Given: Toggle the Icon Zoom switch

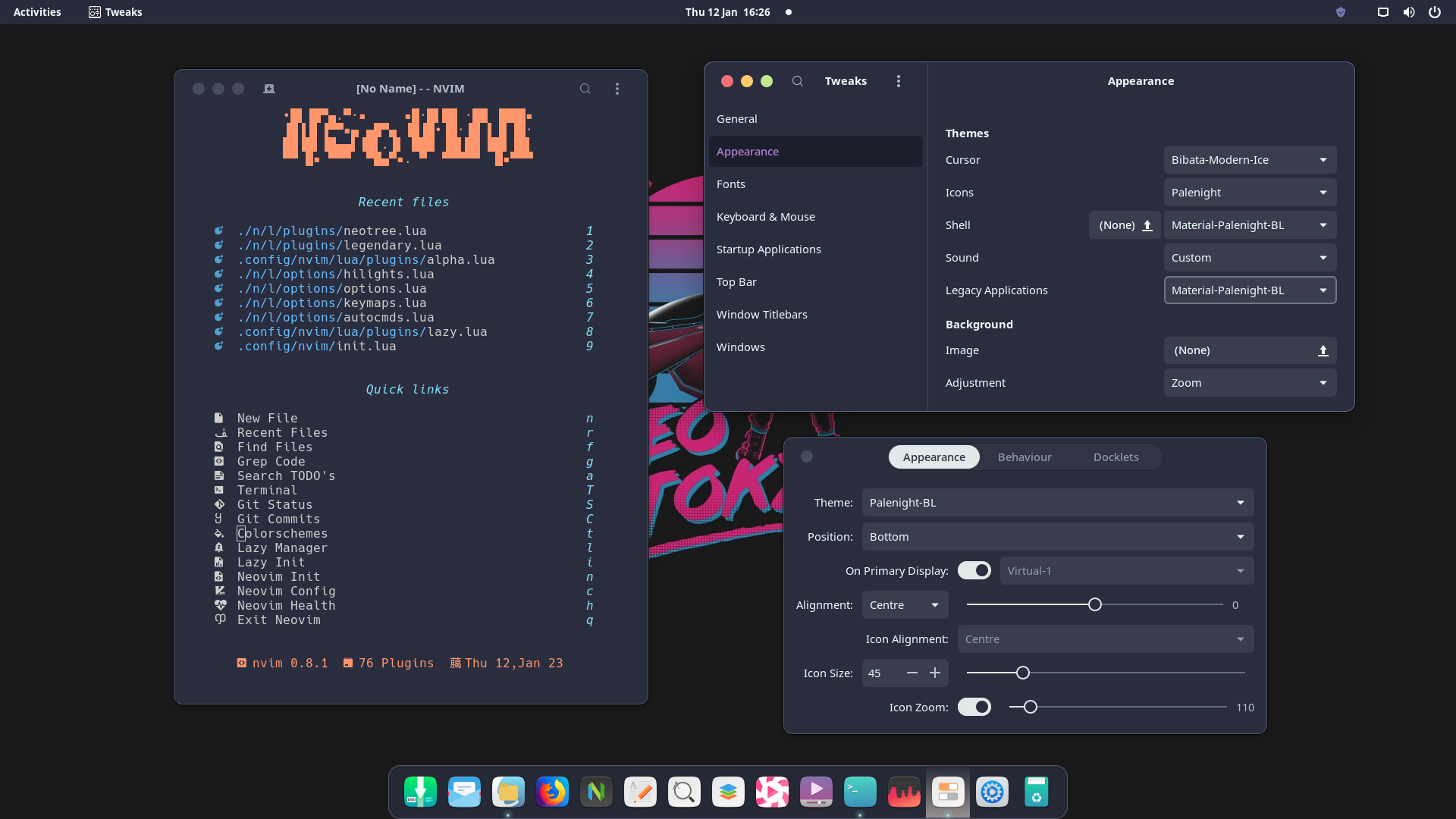Looking at the screenshot, I should click(x=974, y=707).
